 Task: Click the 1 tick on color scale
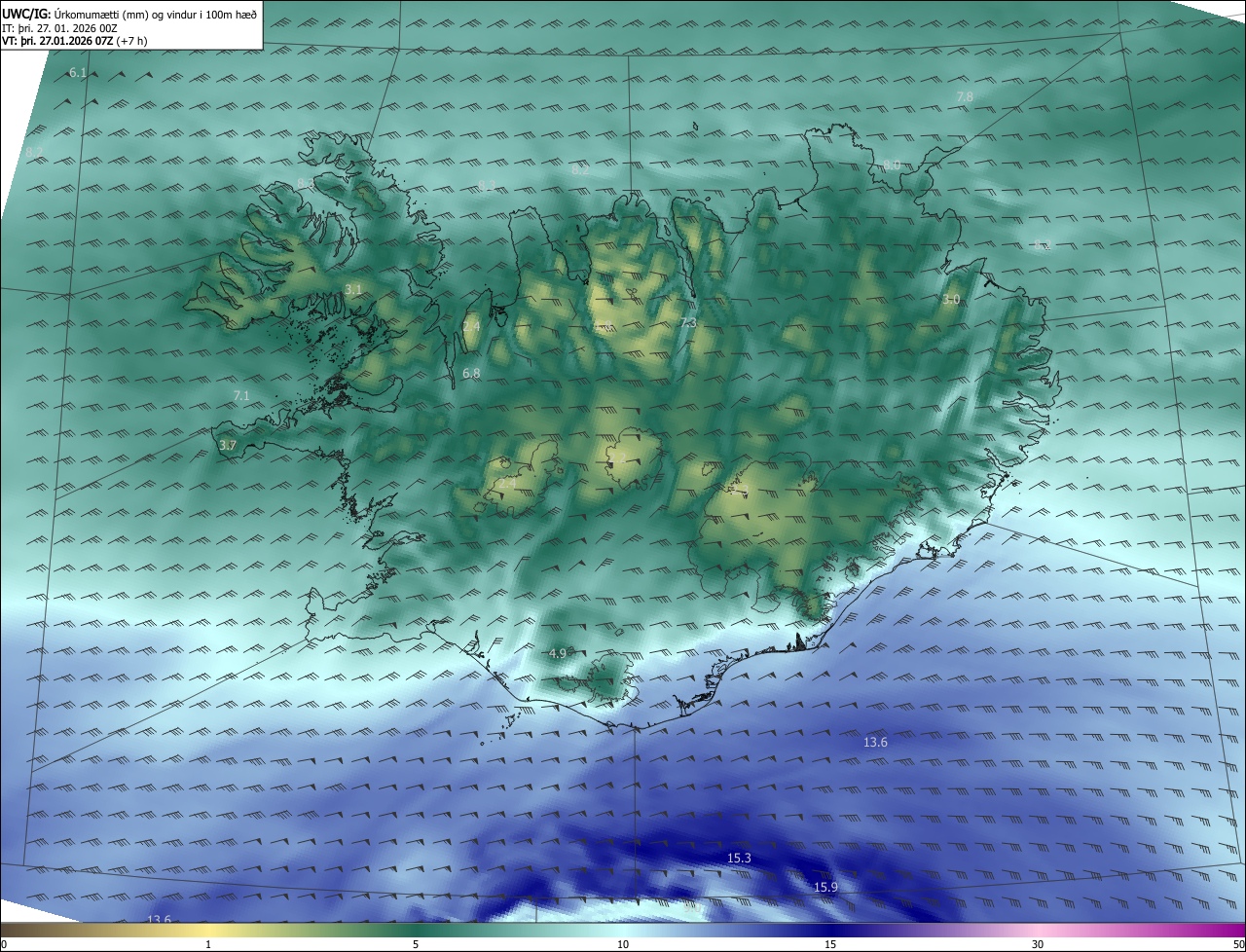208,944
